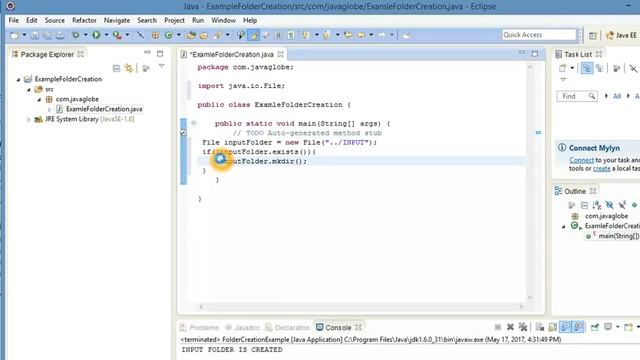This screenshot has width=640, height=360.
Task: Collapse the src folder node
Action: [29, 89]
